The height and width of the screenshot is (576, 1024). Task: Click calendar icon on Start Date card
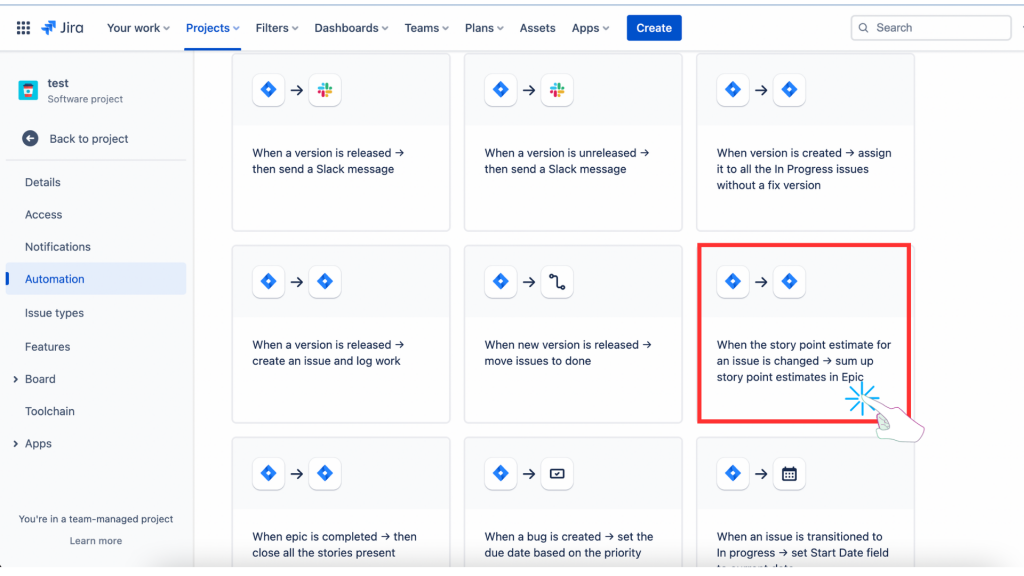pyautogui.click(x=789, y=474)
